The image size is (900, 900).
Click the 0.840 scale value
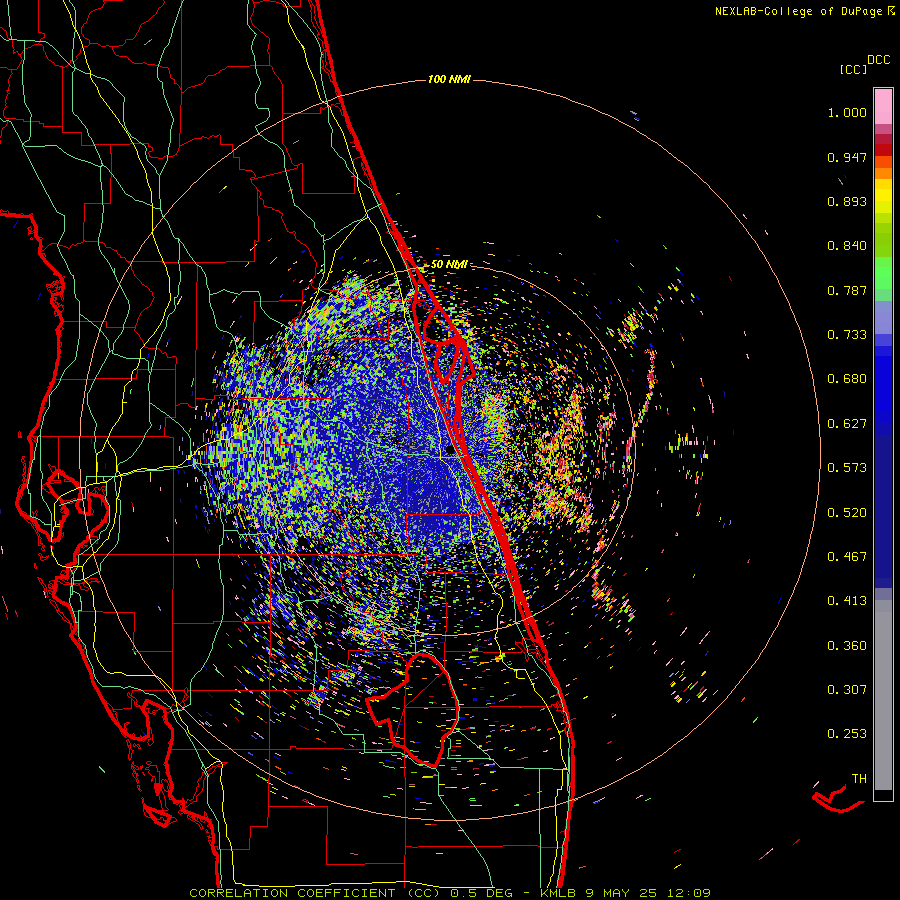[x=847, y=246]
